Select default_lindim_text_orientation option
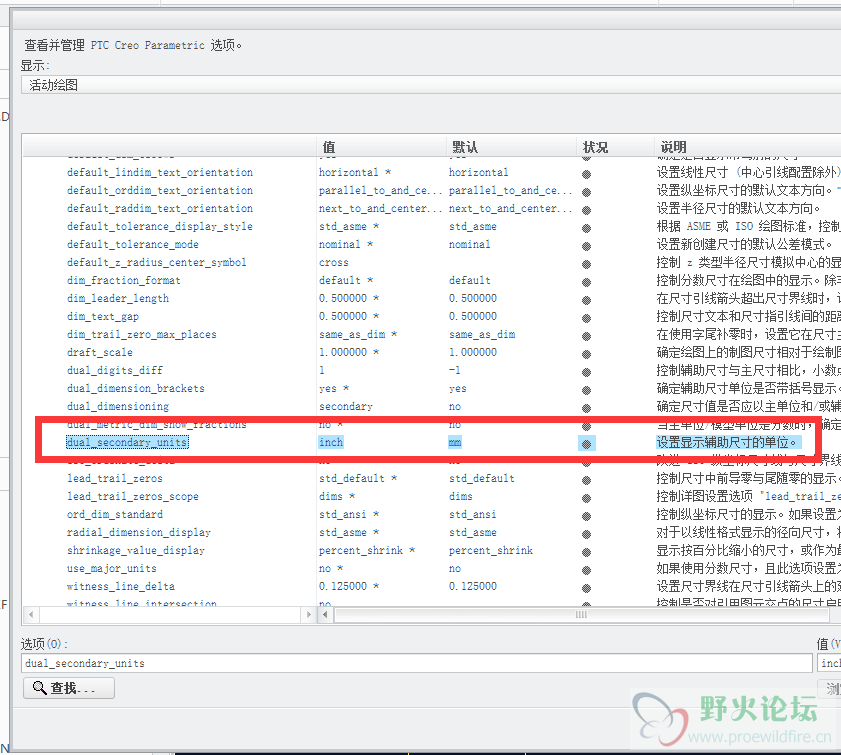 pos(160,172)
